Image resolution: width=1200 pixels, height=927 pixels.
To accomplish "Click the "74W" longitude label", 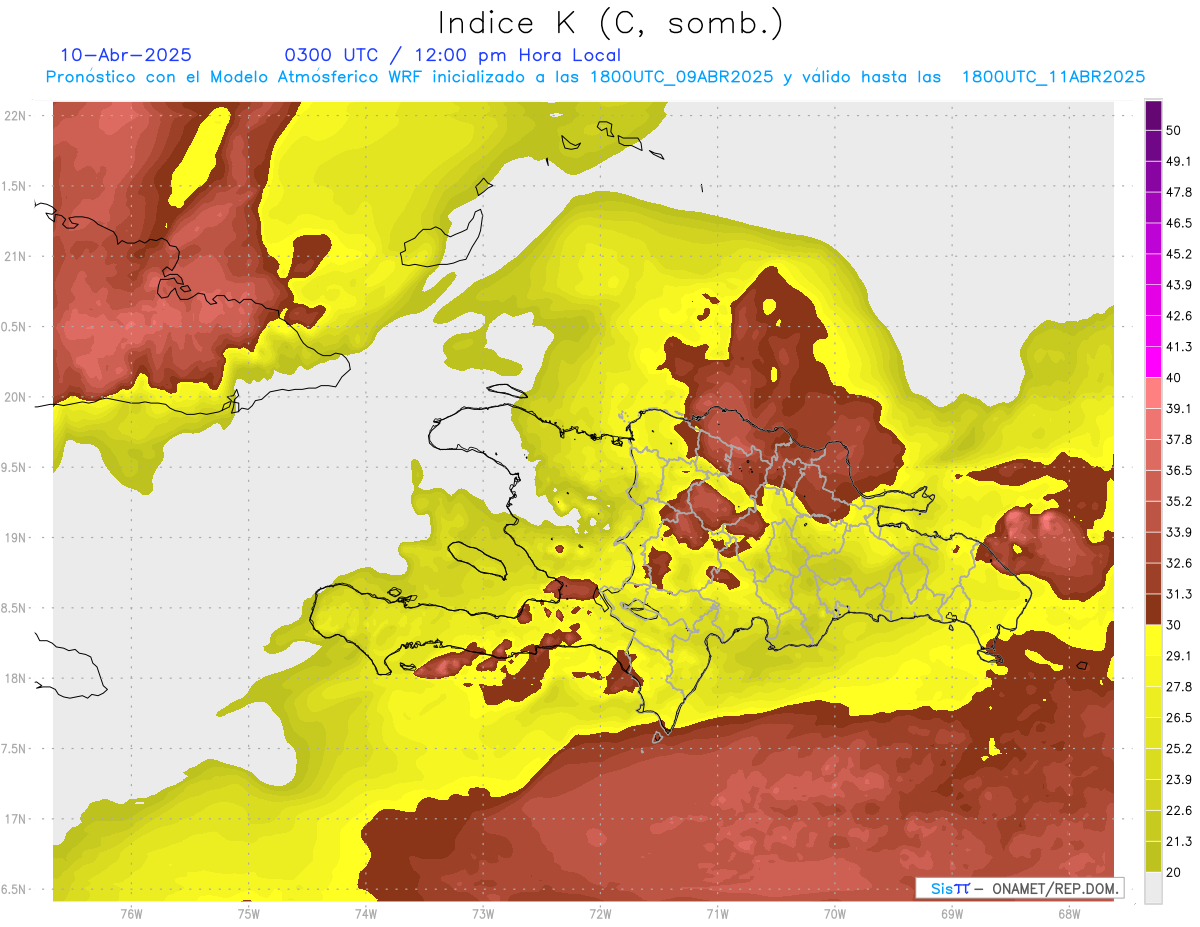I will point(366,914).
